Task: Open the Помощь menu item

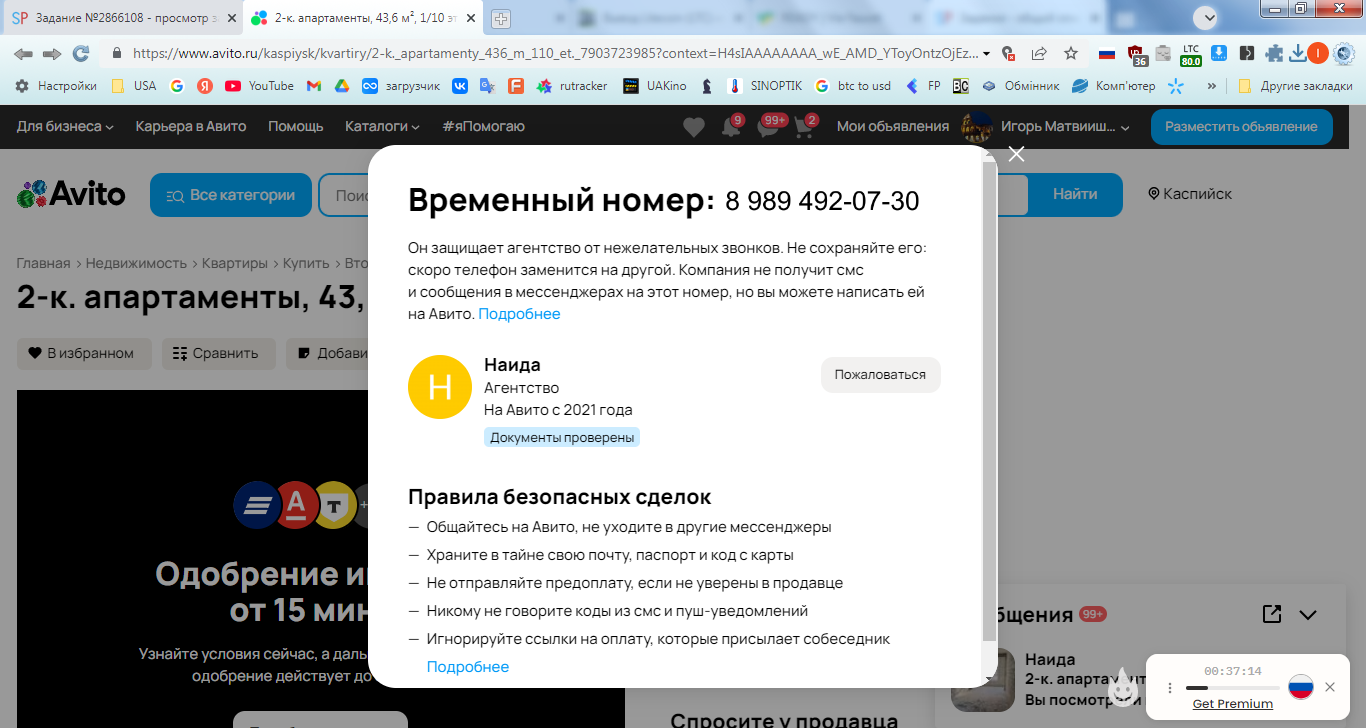Action: [296, 126]
